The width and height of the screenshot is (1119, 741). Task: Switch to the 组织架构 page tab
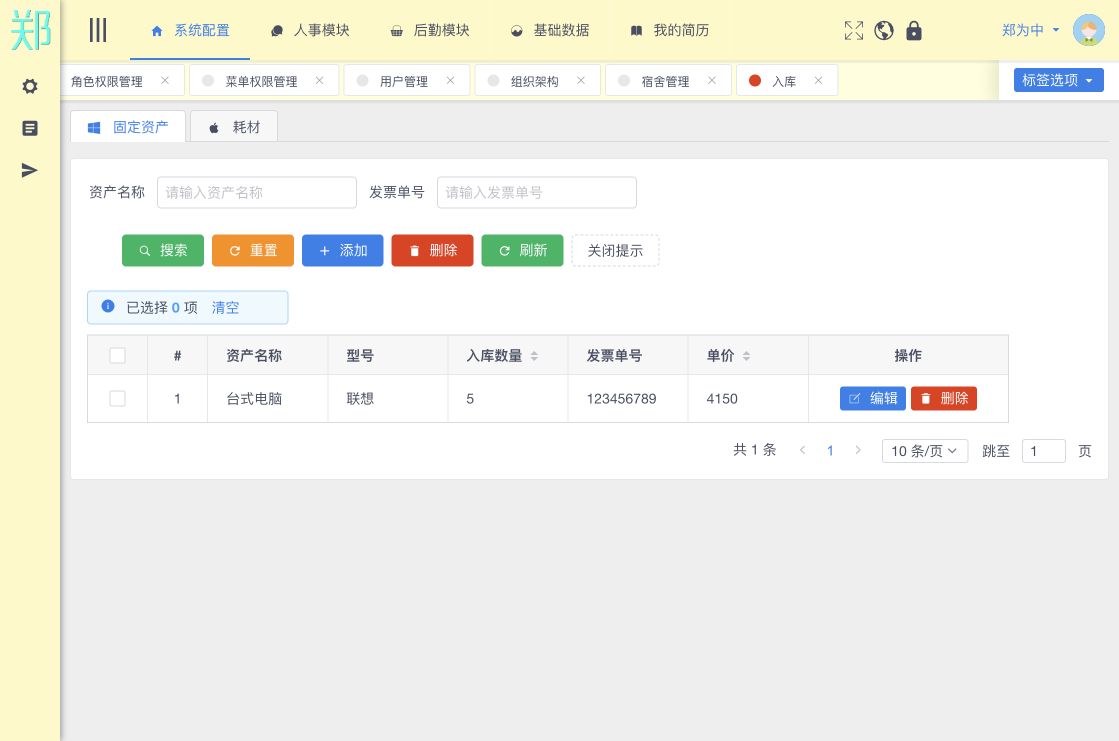tap(535, 81)
